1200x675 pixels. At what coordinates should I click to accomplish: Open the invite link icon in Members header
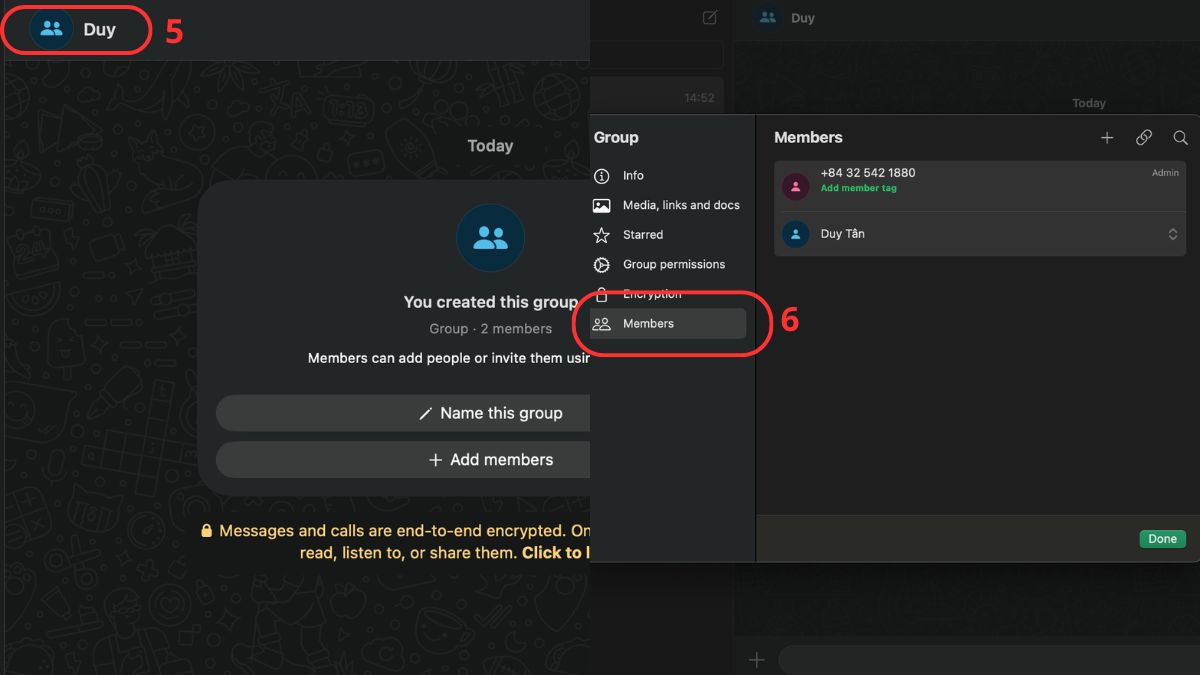coord(1144,137)
